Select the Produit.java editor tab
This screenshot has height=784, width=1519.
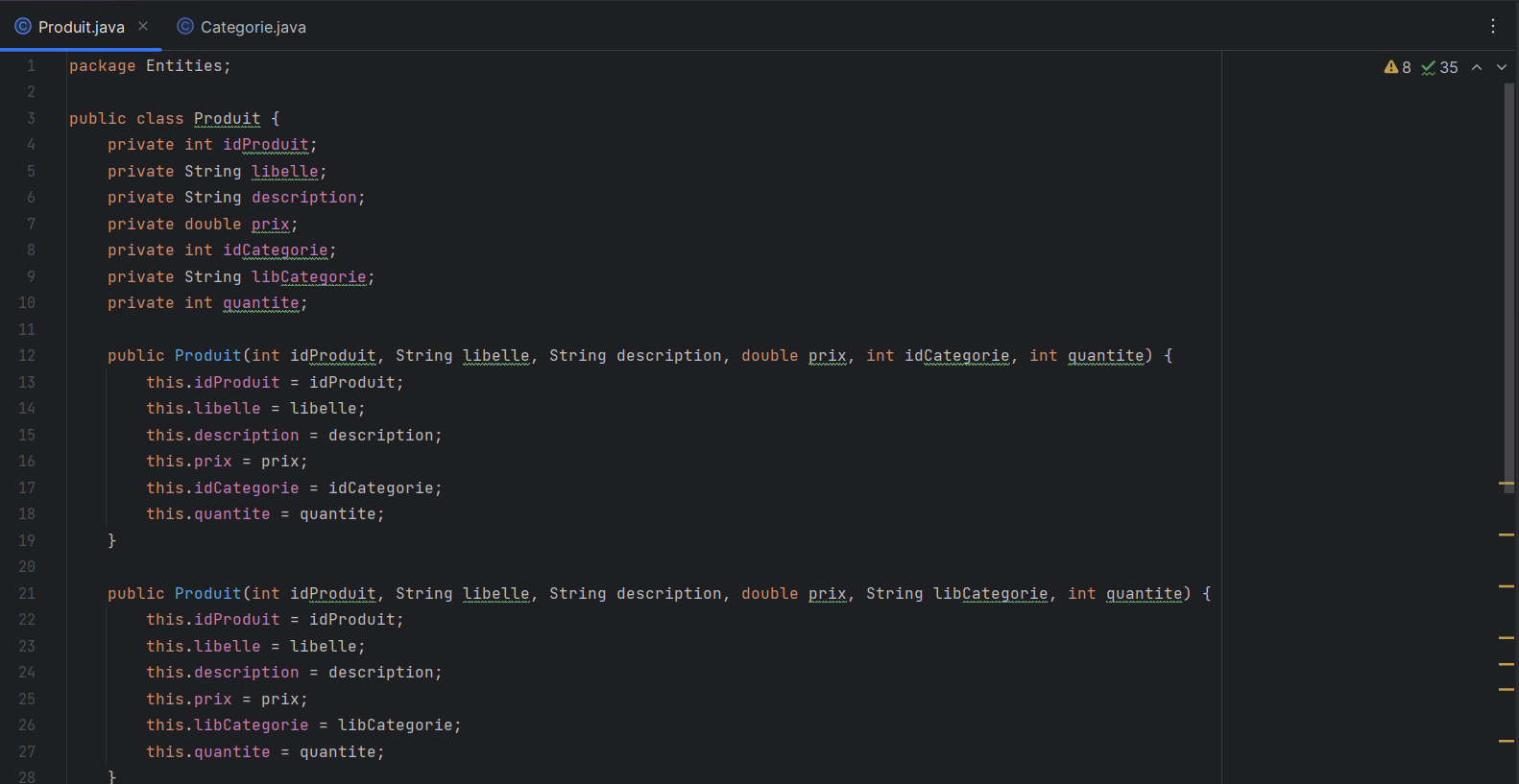(81, 27)
